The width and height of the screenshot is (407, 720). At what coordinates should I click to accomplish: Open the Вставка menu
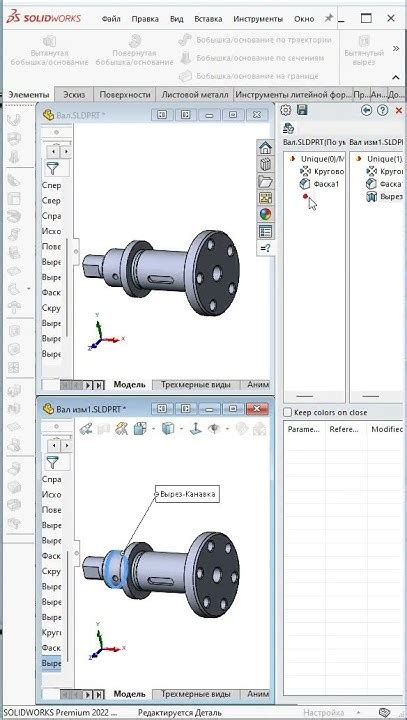208,19
